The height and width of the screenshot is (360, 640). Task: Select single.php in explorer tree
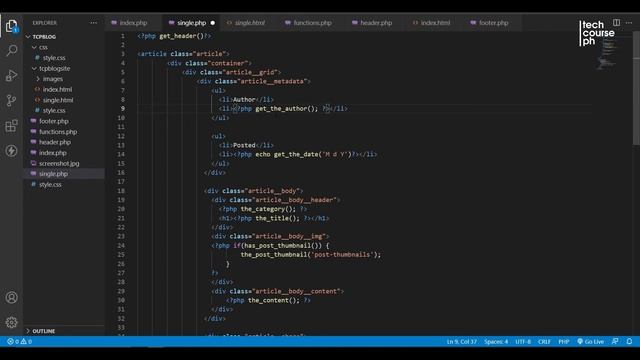click(x=64, y=174)
